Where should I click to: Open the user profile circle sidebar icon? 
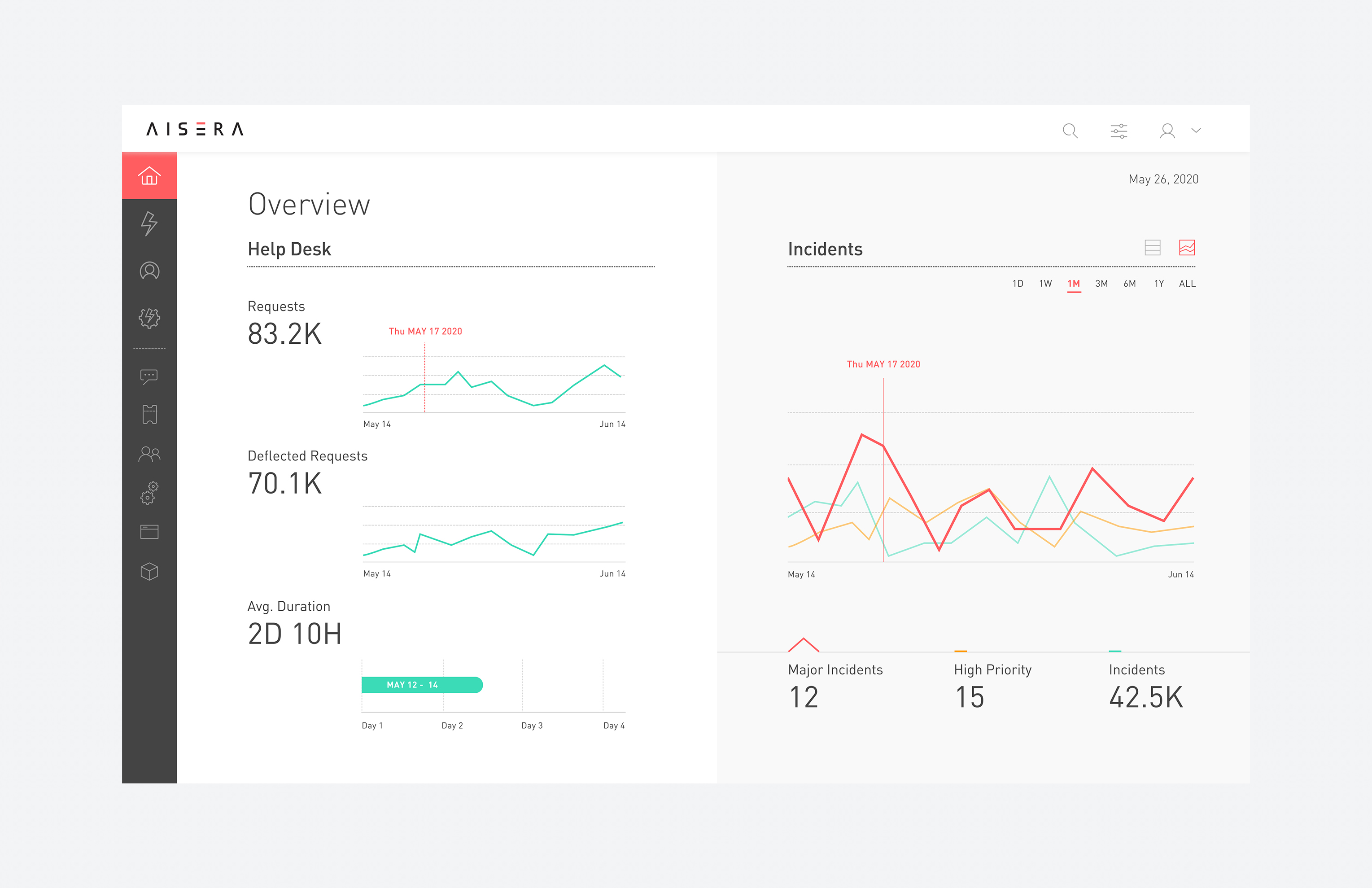click(x=149, y=271)
